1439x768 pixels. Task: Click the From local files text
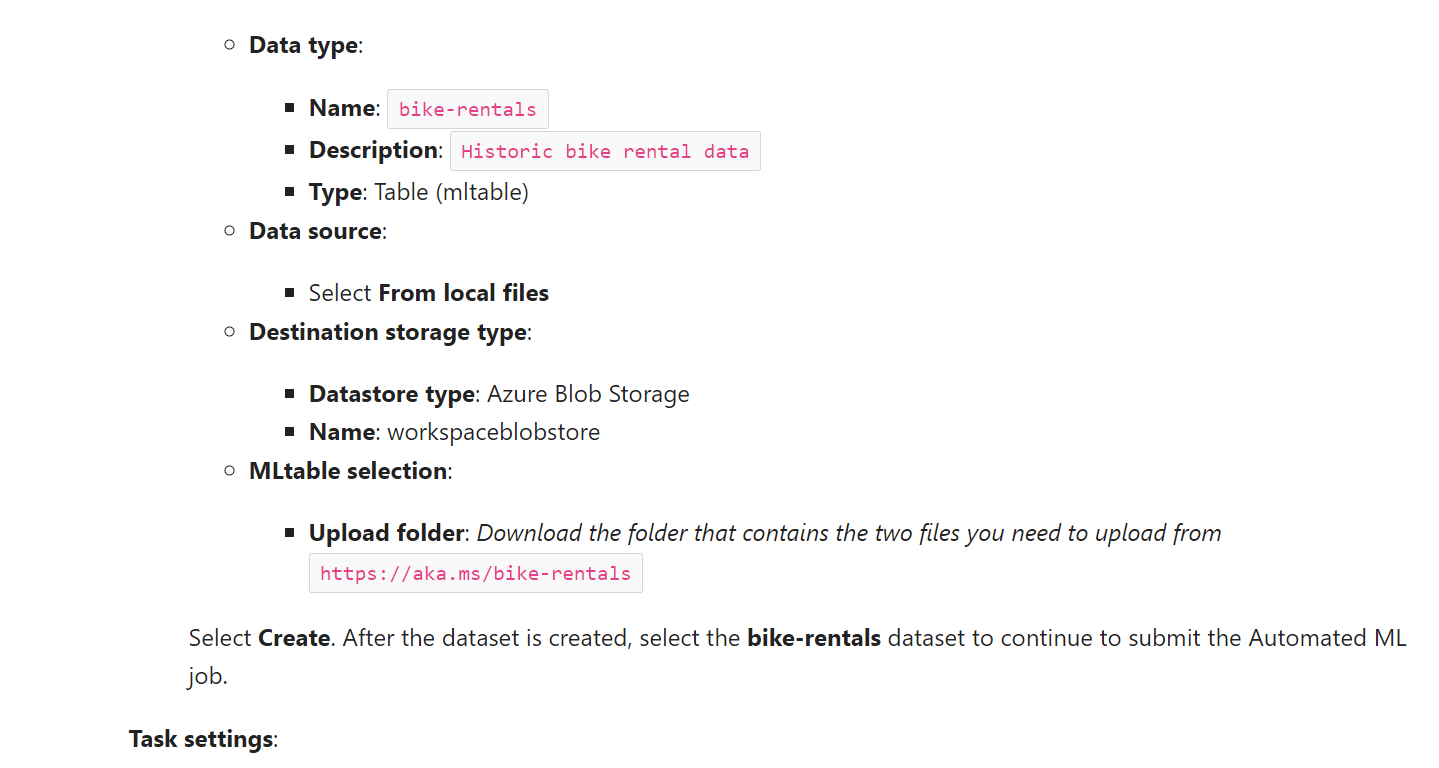pos(464,293)
